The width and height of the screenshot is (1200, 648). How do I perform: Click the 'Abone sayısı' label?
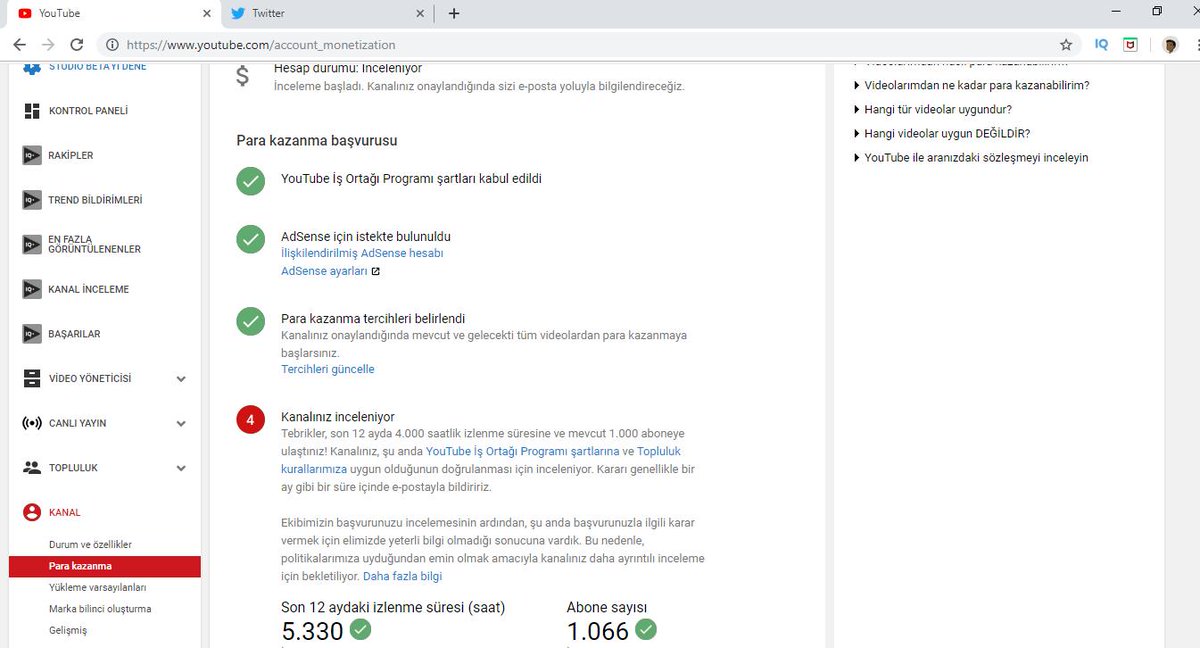pos(608,607)
